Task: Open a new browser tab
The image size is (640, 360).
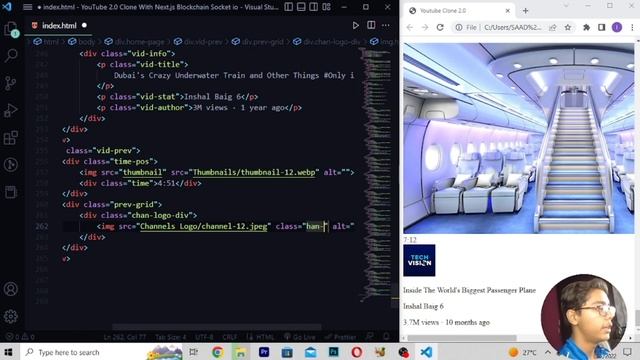Action: click(x=526, y=11)
